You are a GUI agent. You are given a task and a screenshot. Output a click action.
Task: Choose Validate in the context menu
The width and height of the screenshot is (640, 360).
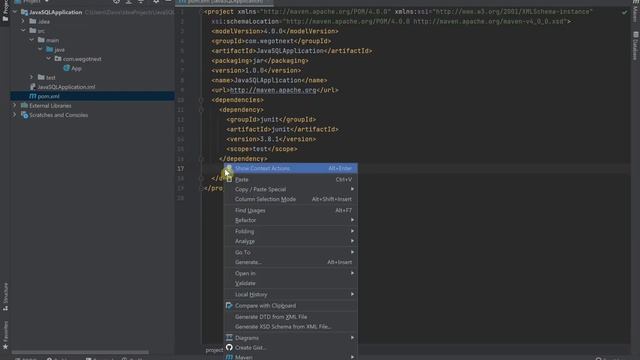291,283
